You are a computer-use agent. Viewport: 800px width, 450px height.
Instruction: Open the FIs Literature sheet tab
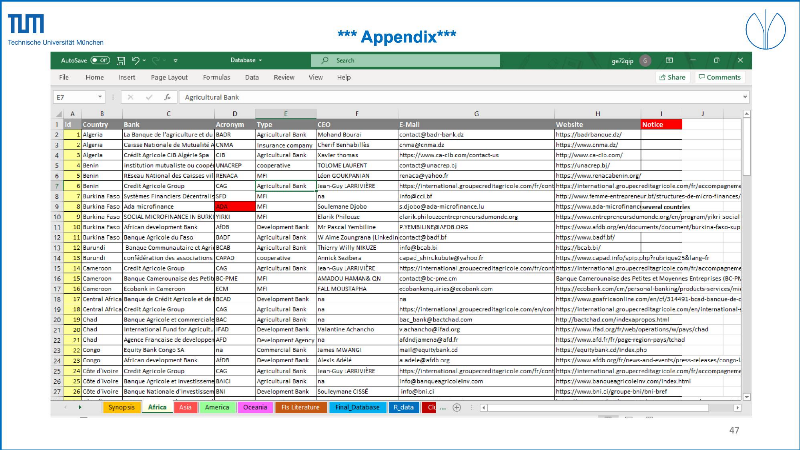(301, 407)
